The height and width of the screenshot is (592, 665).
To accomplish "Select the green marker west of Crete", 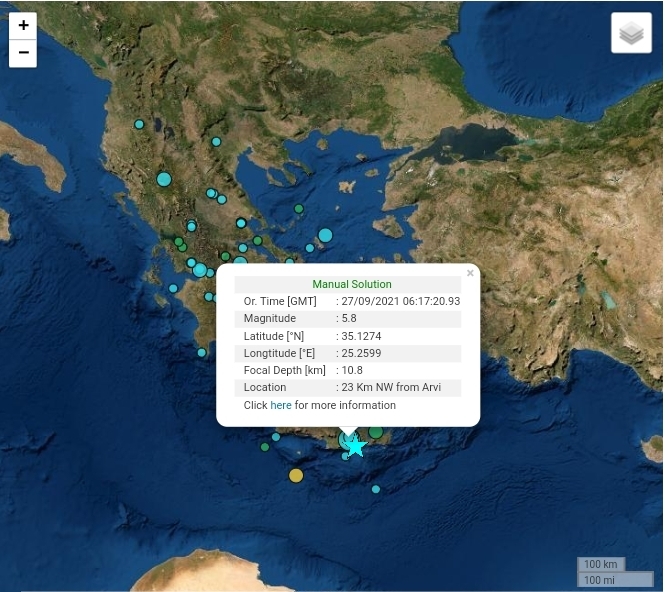I will click(265, 447).
